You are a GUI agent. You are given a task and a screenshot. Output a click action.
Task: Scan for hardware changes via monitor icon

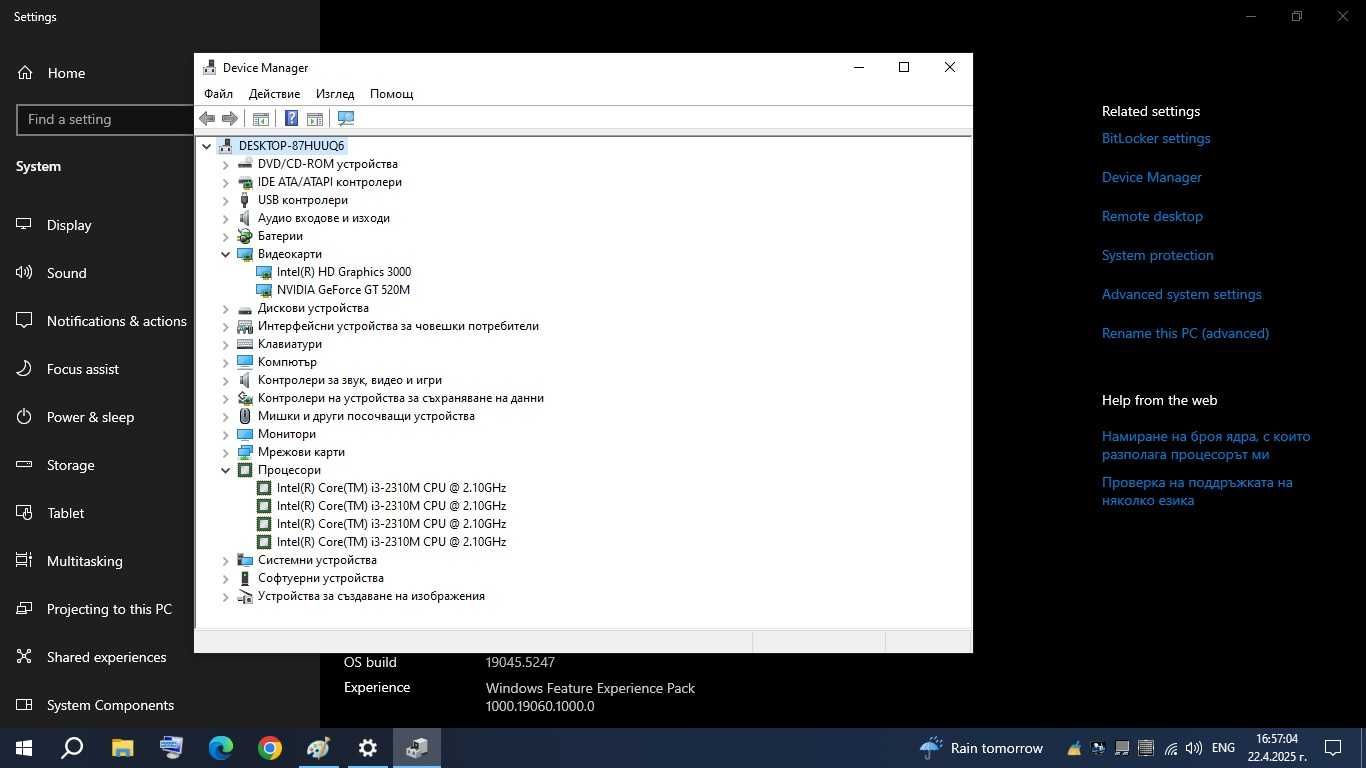(x=346, y=118)
